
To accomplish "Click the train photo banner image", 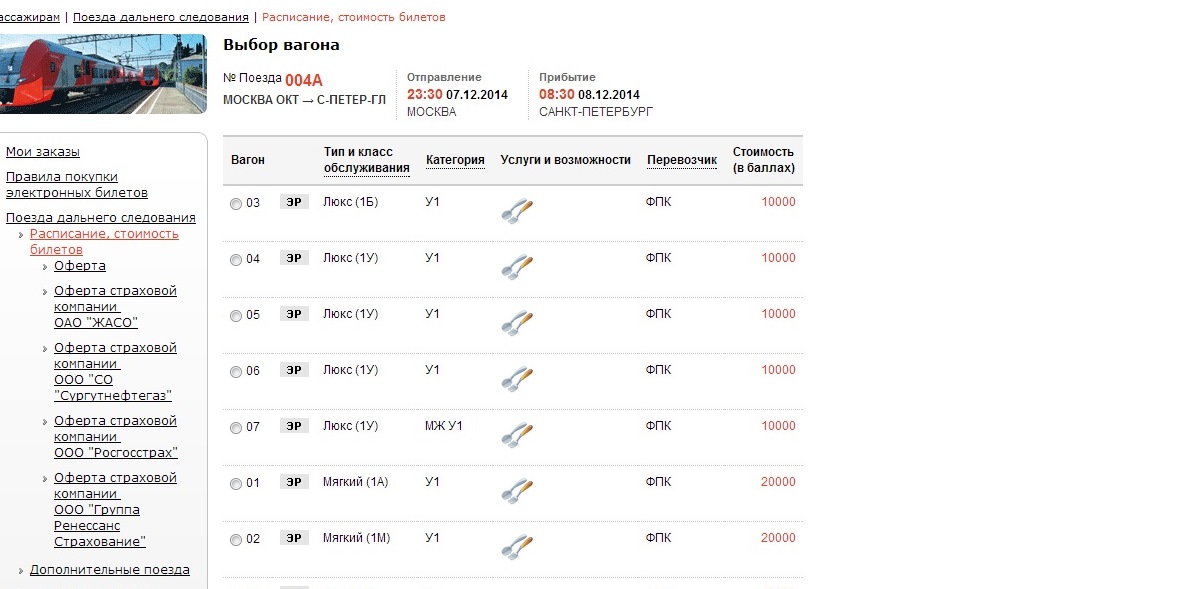I will (x=102, y=74).
